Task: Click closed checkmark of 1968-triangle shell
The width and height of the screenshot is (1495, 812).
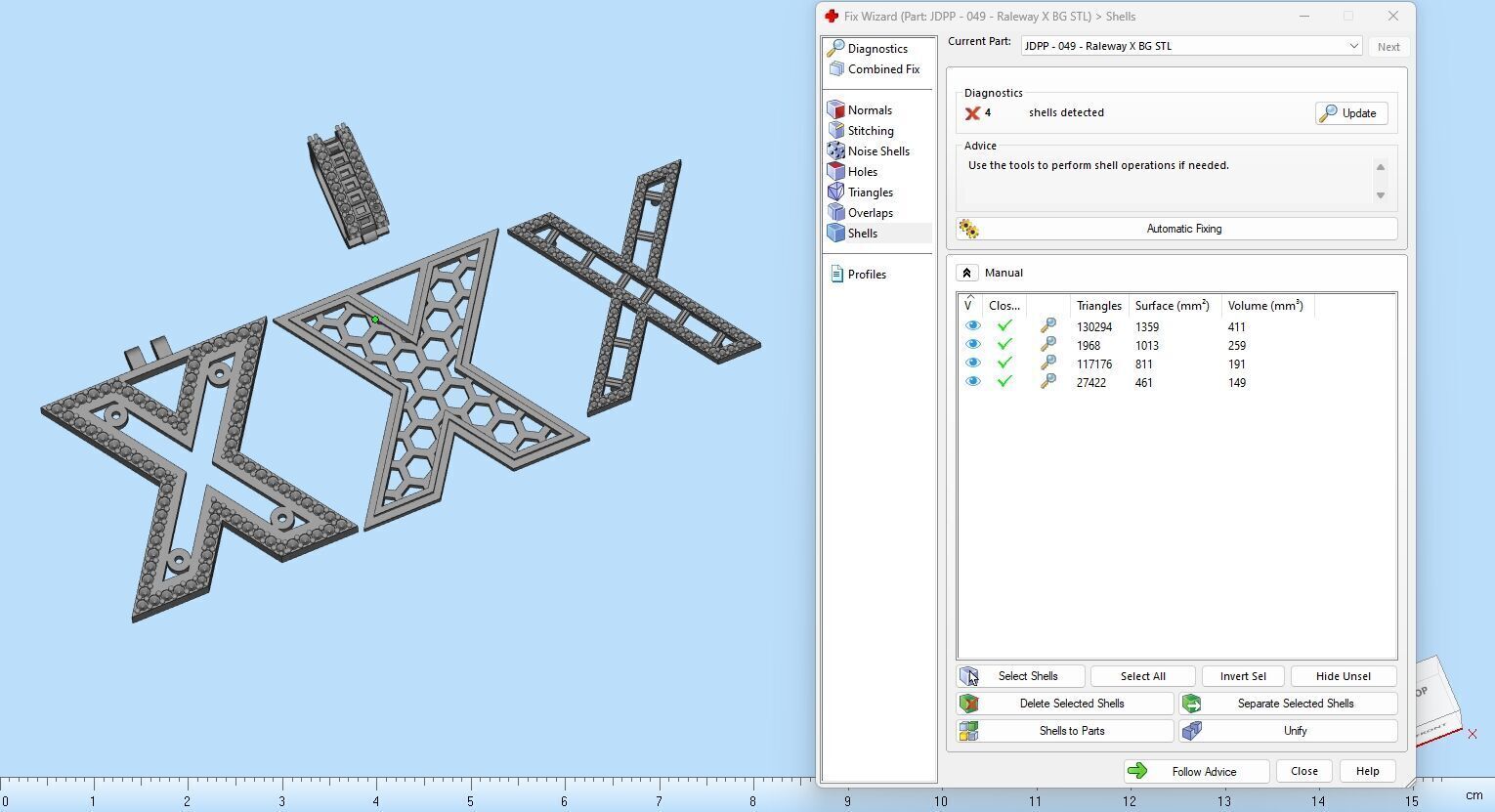Action: point(1004,345)
